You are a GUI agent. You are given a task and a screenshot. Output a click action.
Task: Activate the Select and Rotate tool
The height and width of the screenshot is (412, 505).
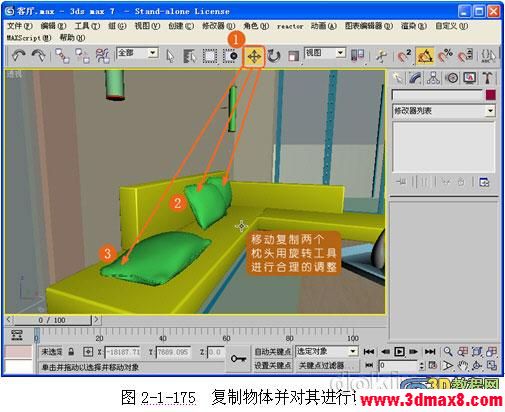tap(274, 56)
